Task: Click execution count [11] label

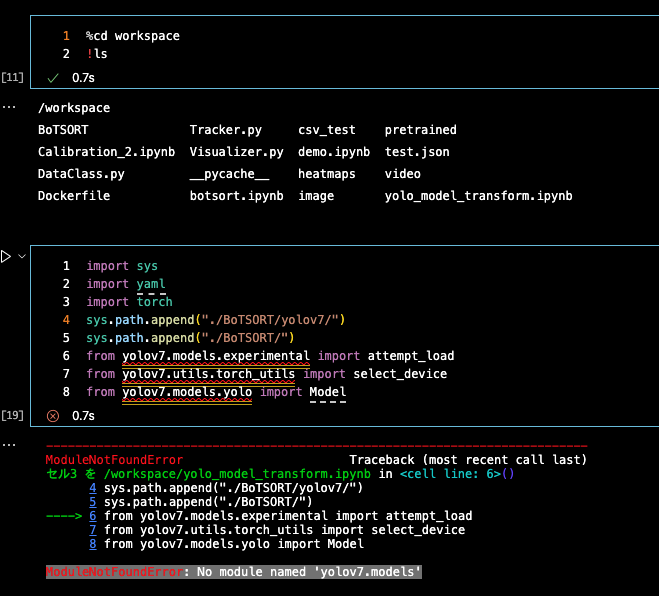Action: click(13, 77)
